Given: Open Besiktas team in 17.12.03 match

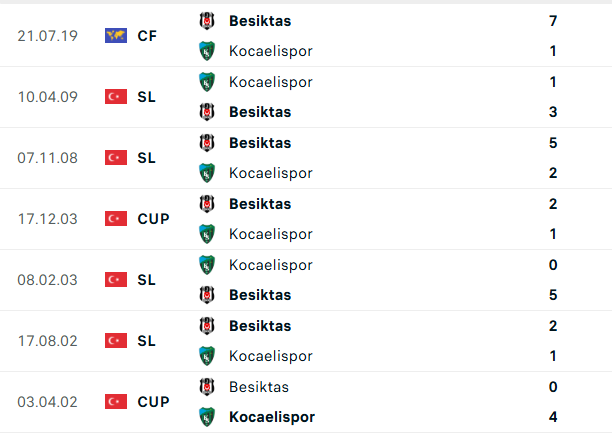Looking at the screenshot, I should click(x=260, y=204).
